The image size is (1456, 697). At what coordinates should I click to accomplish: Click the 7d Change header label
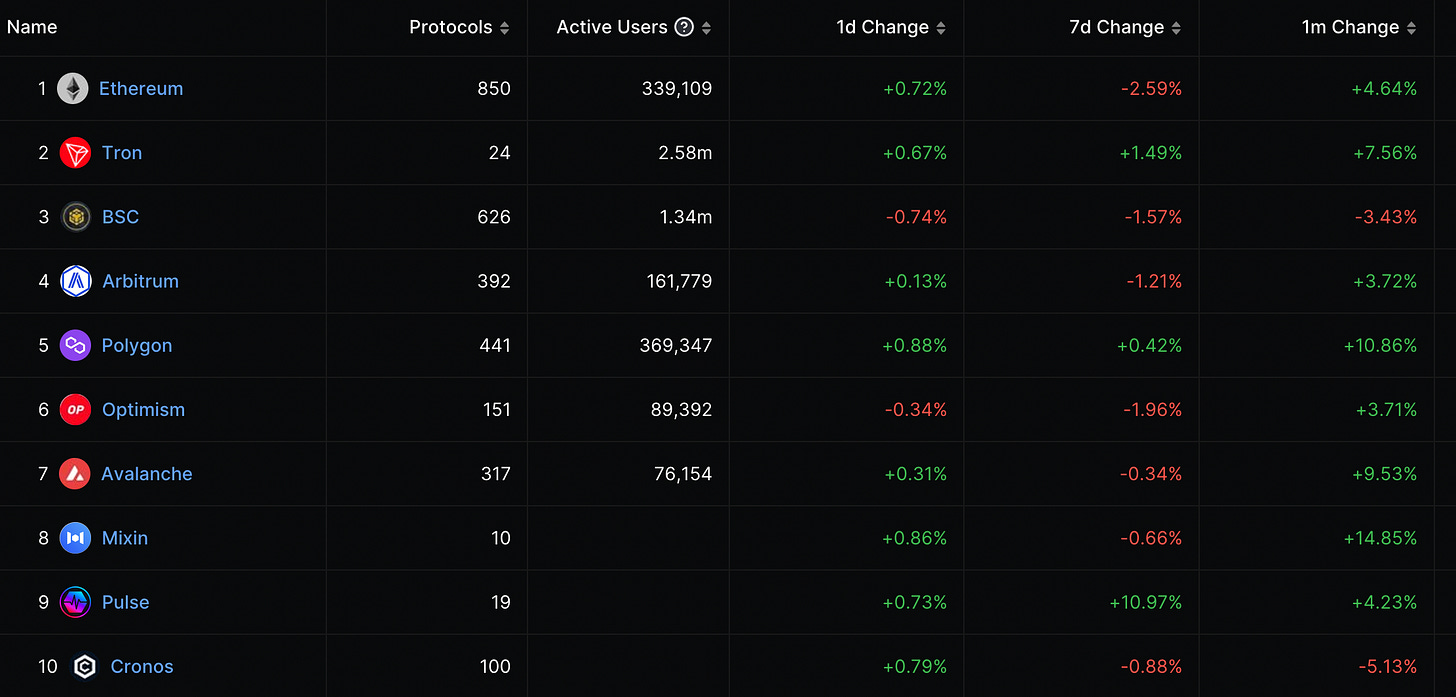click(1117, 27)
